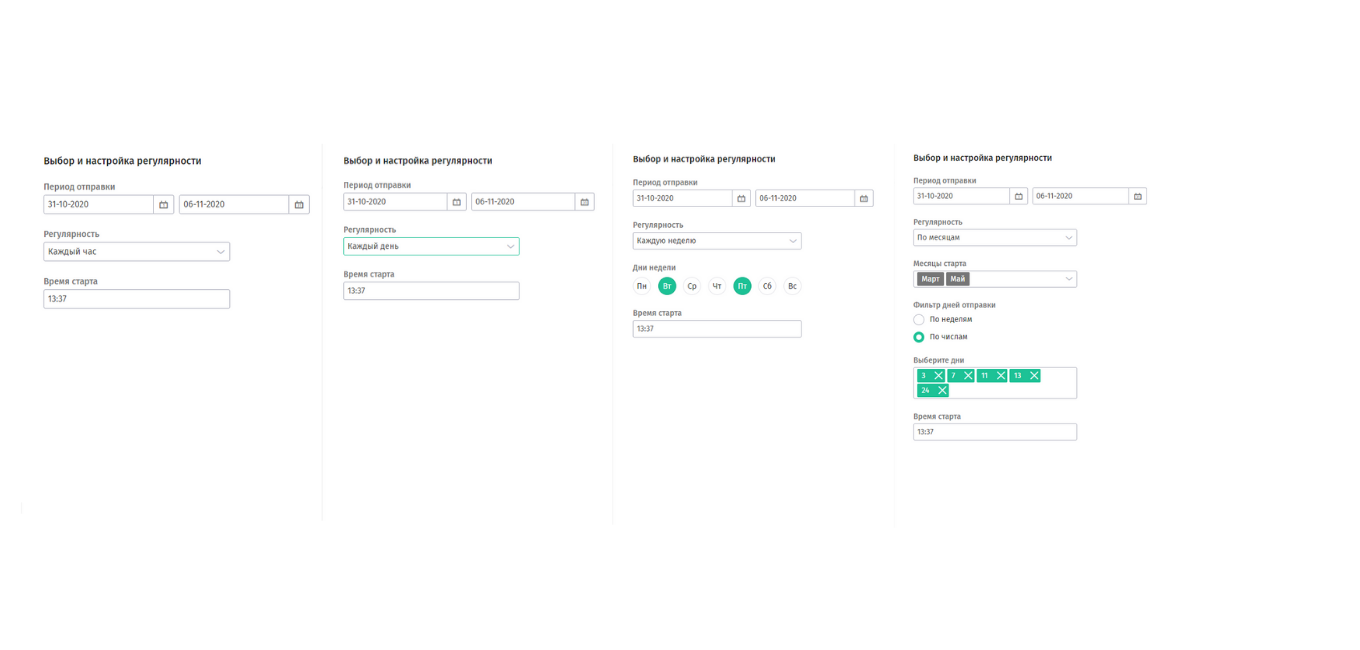The height and width of the screenshot is (650, 1360).
Task: Open start date calendar in Каждую неделю form
Action: [742, 198]
